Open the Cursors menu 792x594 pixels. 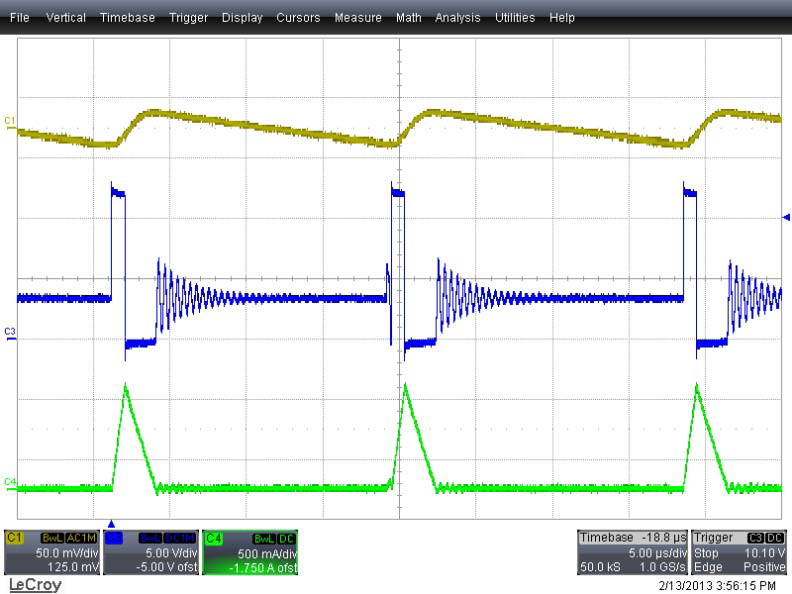point(298,18)
